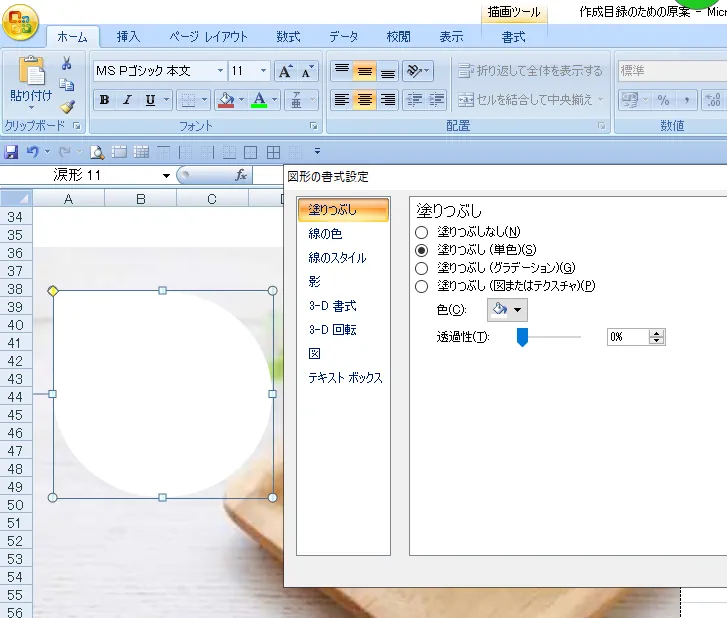The image size is (727, 618).
Task: Select 塗りつぶし (図またはテクスチャ) radio option
Action: (421, 286)
